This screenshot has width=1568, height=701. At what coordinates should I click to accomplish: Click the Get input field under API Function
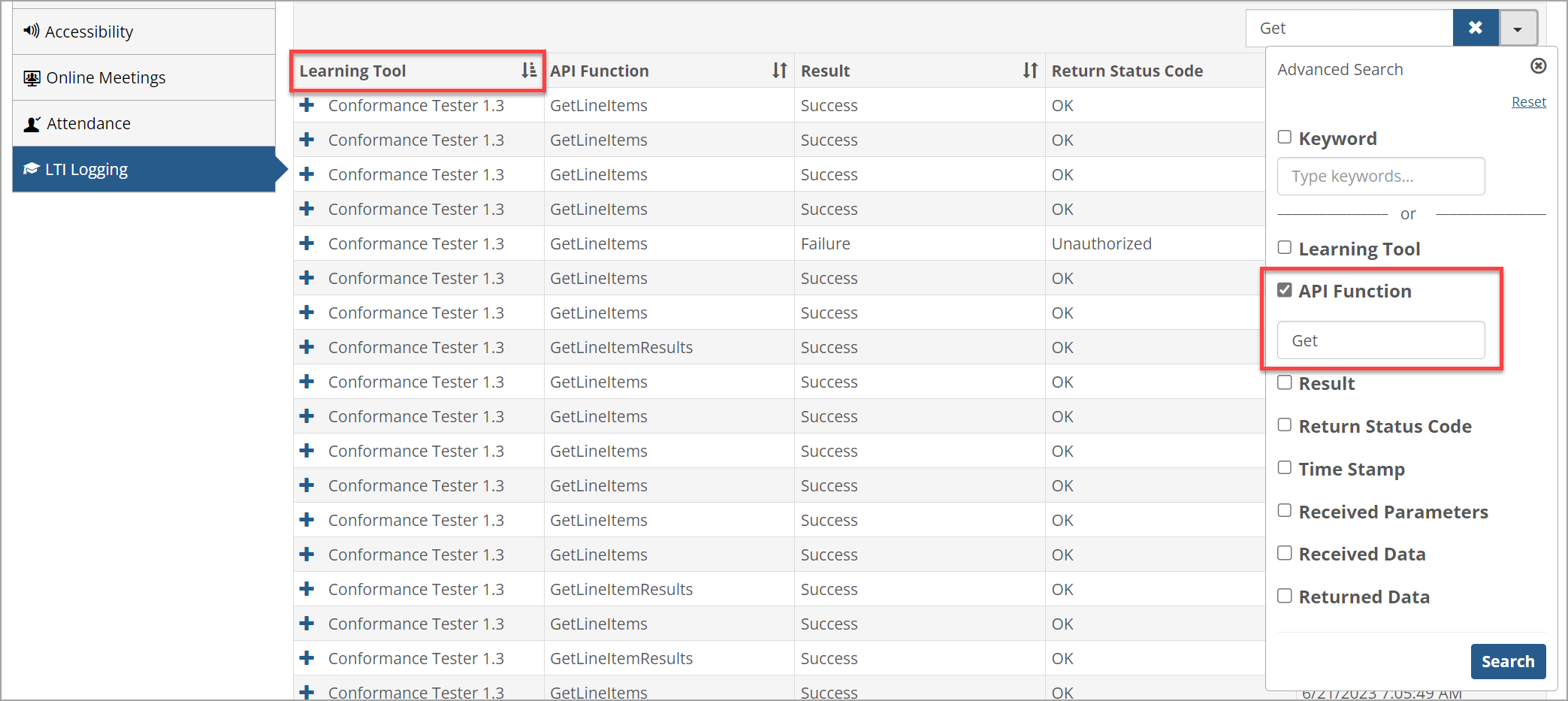point(1380,340)
